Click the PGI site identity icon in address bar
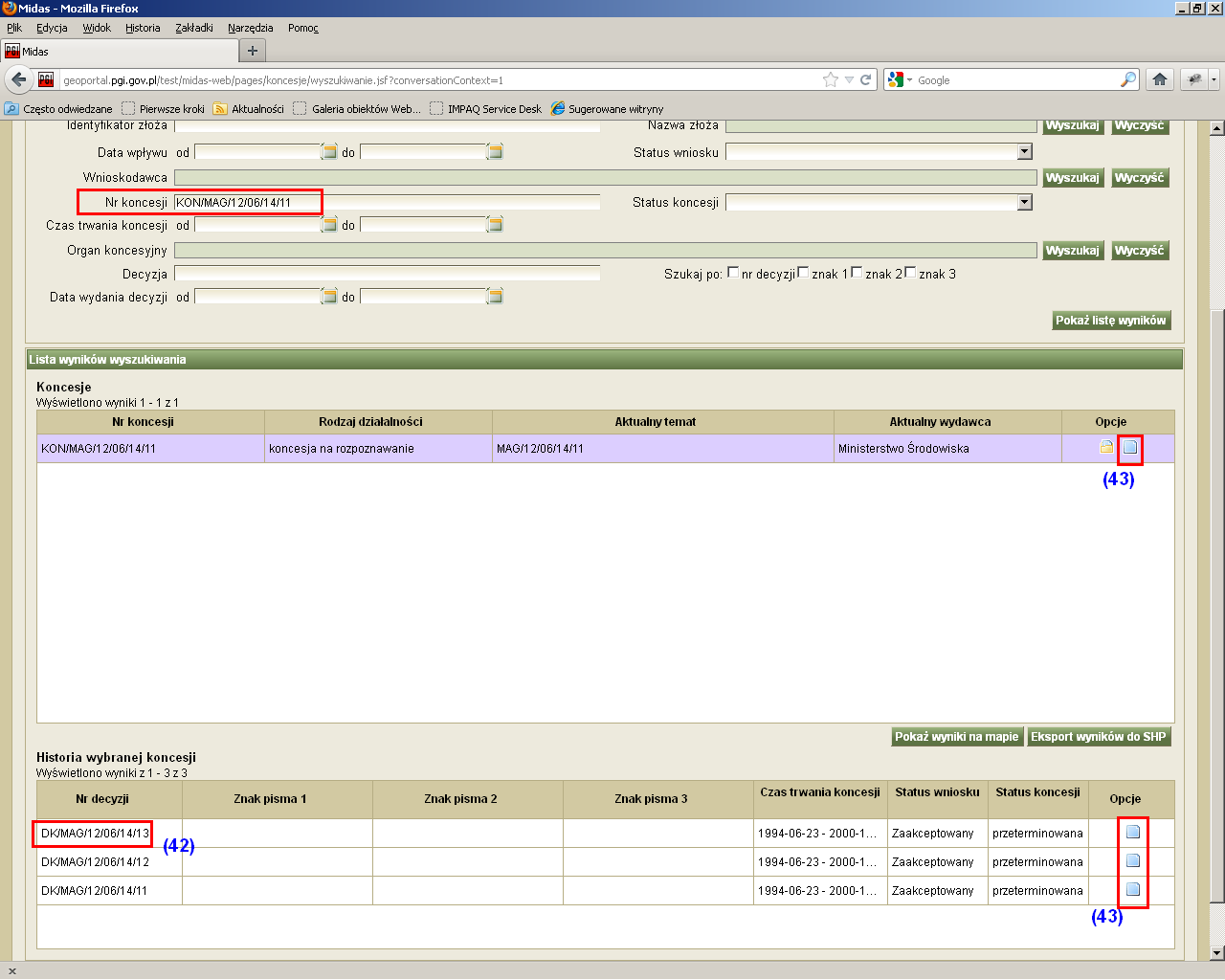1225x980 pixels. click(45, 79)
